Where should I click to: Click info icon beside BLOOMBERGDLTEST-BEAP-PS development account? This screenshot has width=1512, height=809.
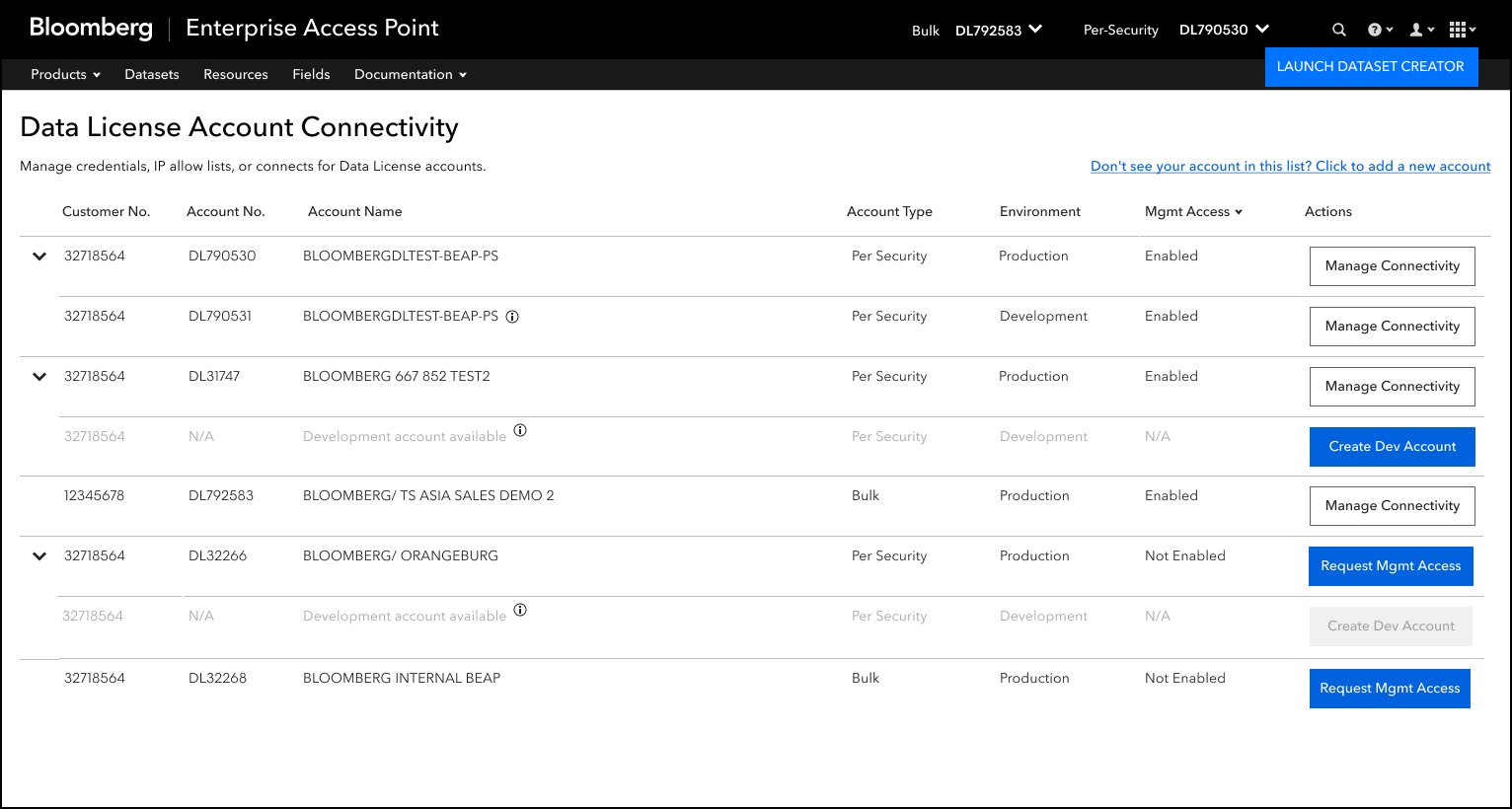[x=512, y=317]
